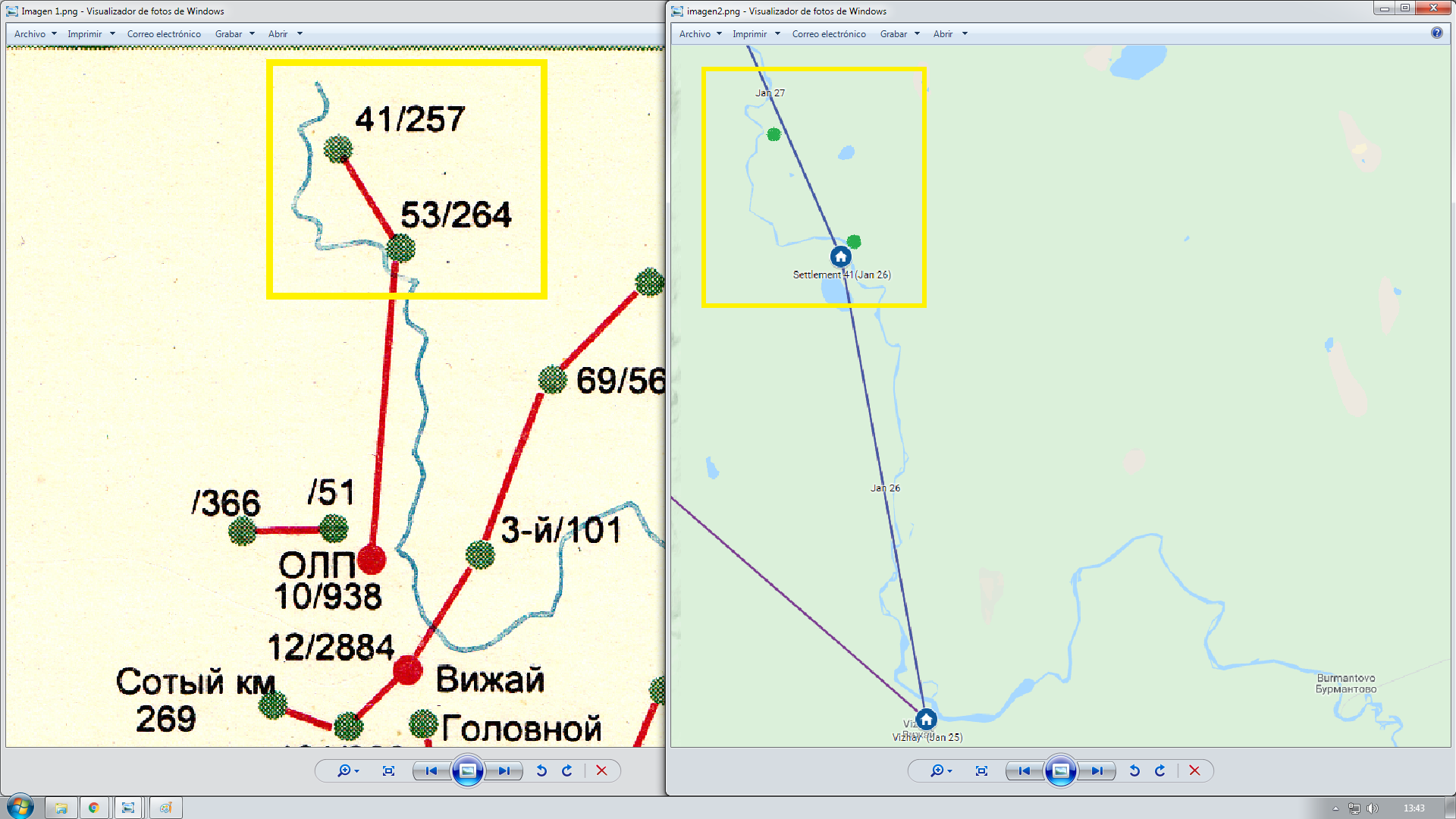Open Abrir menu in imagen2 window
The height and width of the screenshot is (819, 1456).
(x=950, y=34)
